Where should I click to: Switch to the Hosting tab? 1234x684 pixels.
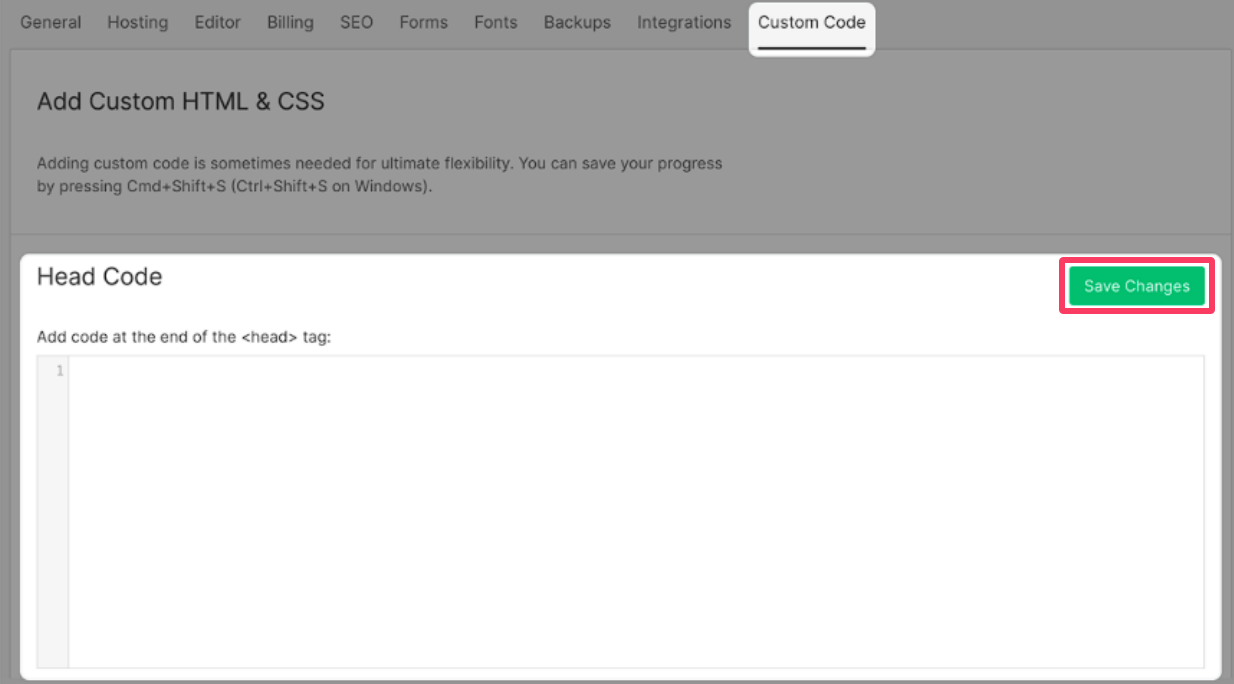[138, 22]
